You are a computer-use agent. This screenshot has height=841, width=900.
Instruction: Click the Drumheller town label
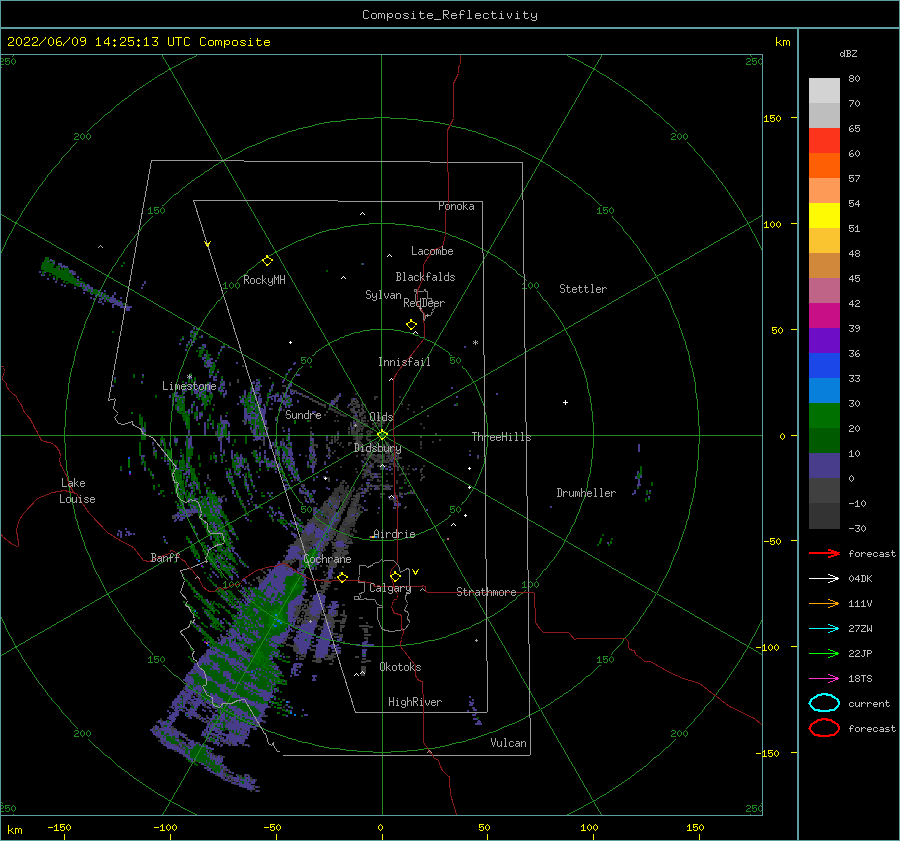pyautogui.click(x=586, y=493)
